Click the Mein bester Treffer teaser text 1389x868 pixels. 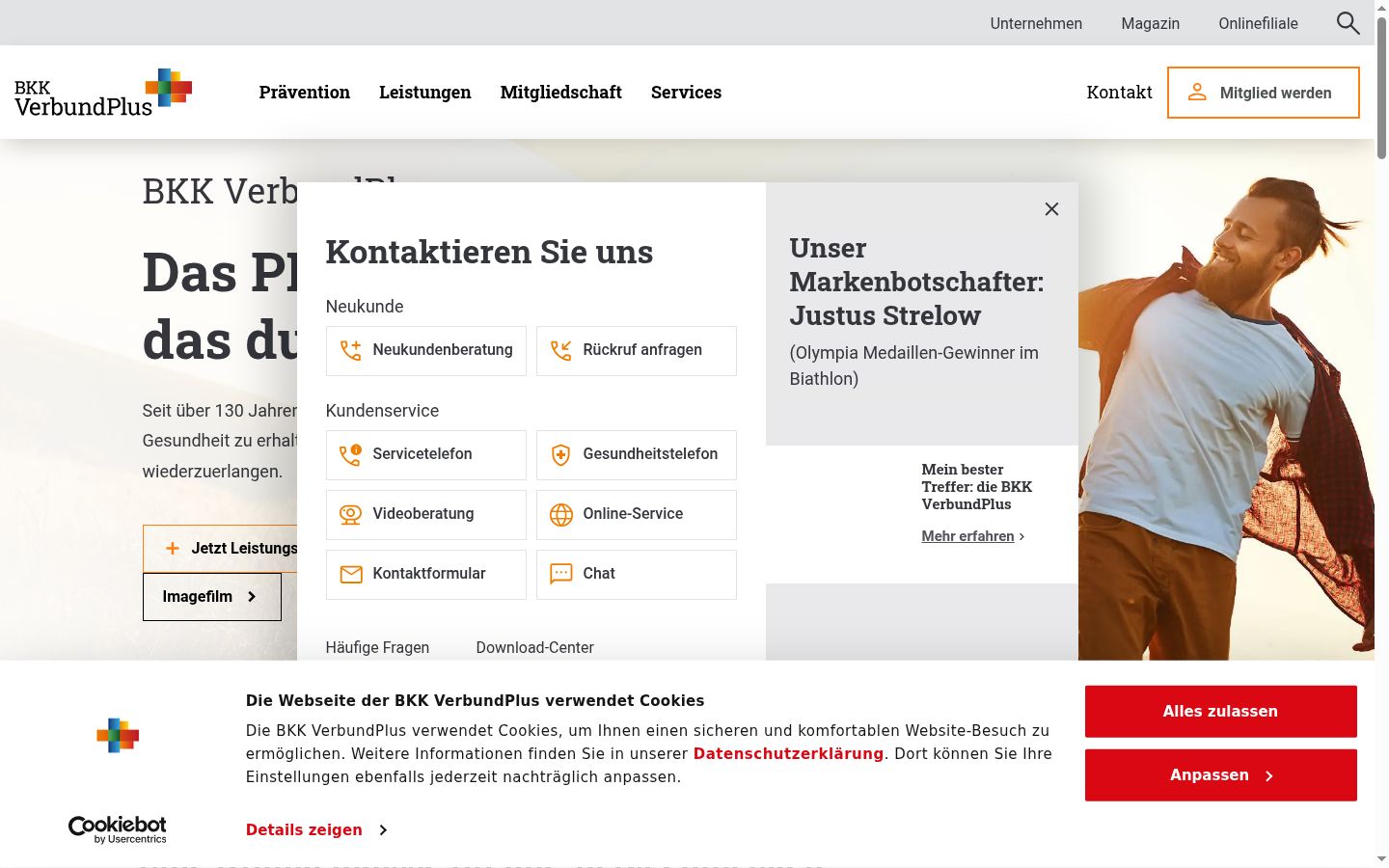pyautogui.click(x=977, y=487)
